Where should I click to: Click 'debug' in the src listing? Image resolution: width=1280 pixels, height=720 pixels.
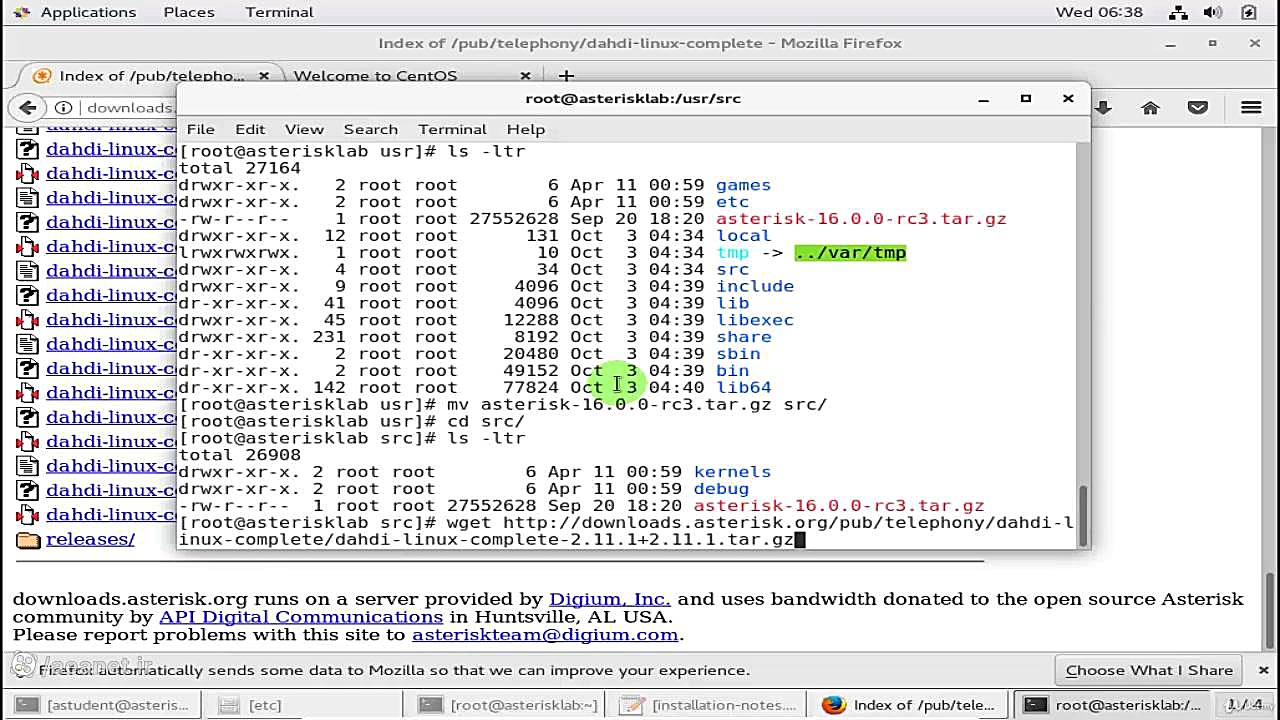721,489
